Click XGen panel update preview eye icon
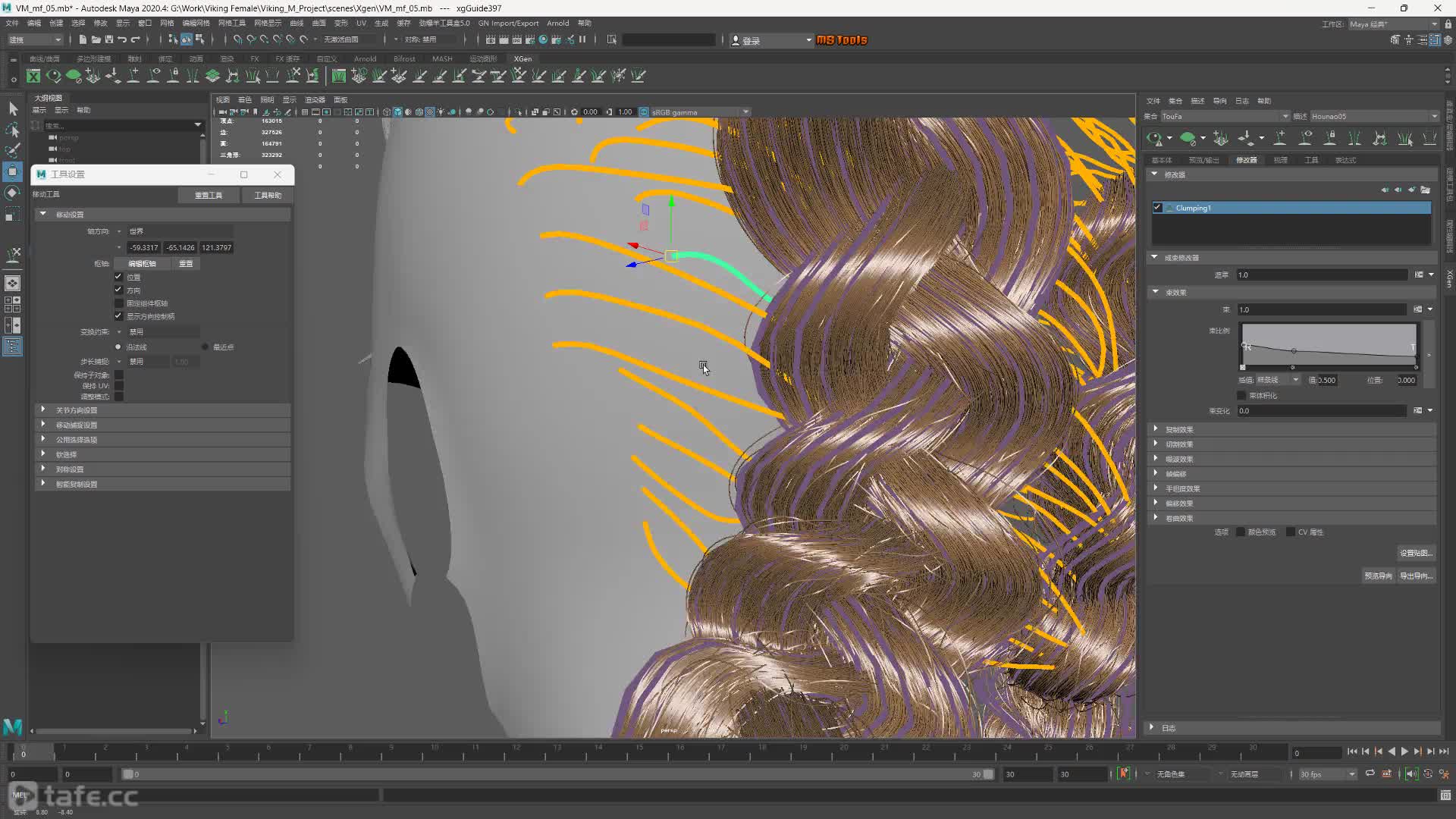Viewport: 1456px width, 819px height. tap(1154, 138)
